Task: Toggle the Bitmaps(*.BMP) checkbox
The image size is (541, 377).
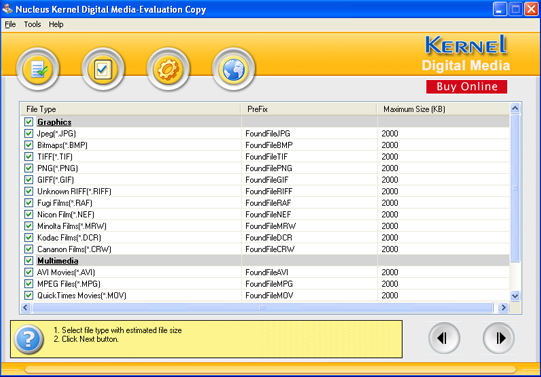Action: pyautogui.click(x=29, y=145)
